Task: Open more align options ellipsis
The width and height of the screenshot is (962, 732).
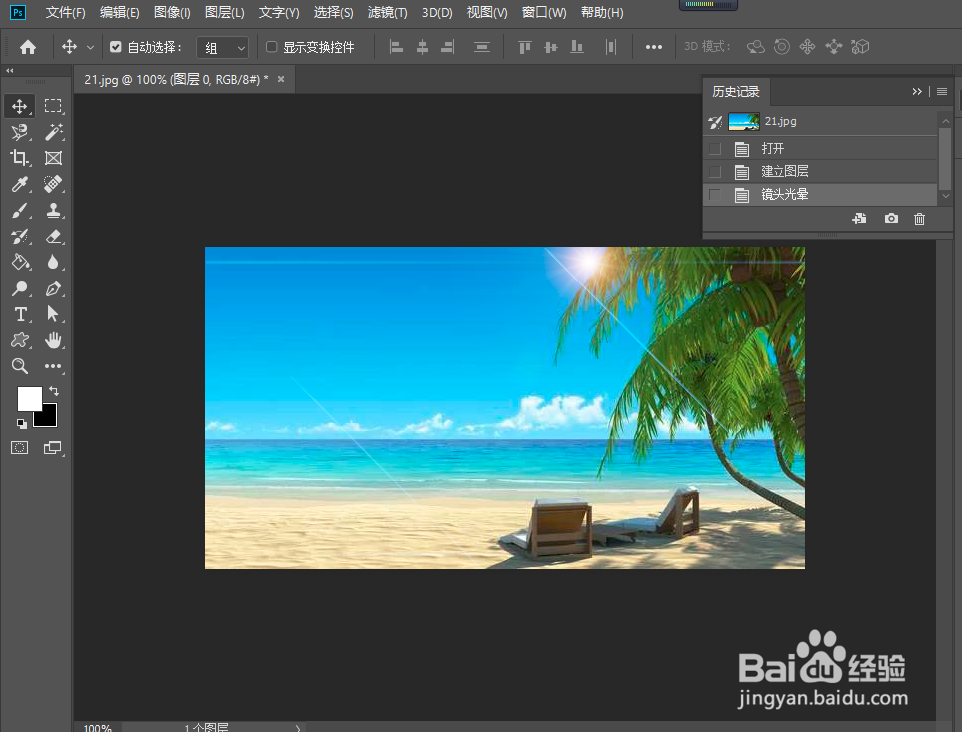Action: pos(653,47)
